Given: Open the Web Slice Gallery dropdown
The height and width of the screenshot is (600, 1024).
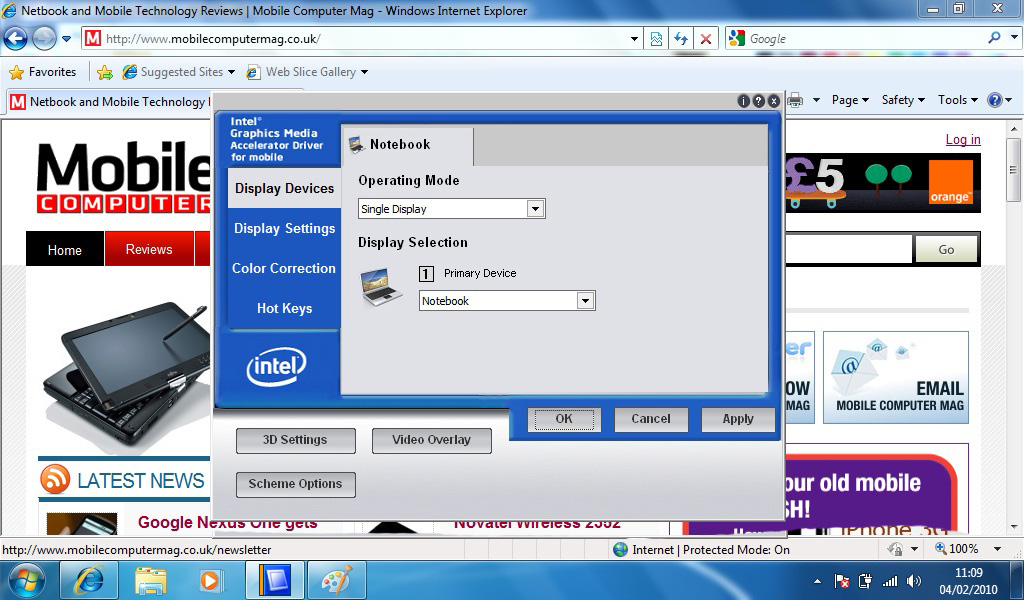Looking at the screenshot, I should 306,72.
